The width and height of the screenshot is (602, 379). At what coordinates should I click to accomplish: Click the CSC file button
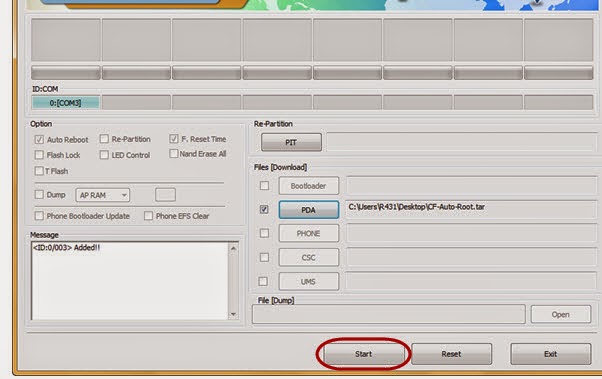pyautogui.click(x=309, y=257)
